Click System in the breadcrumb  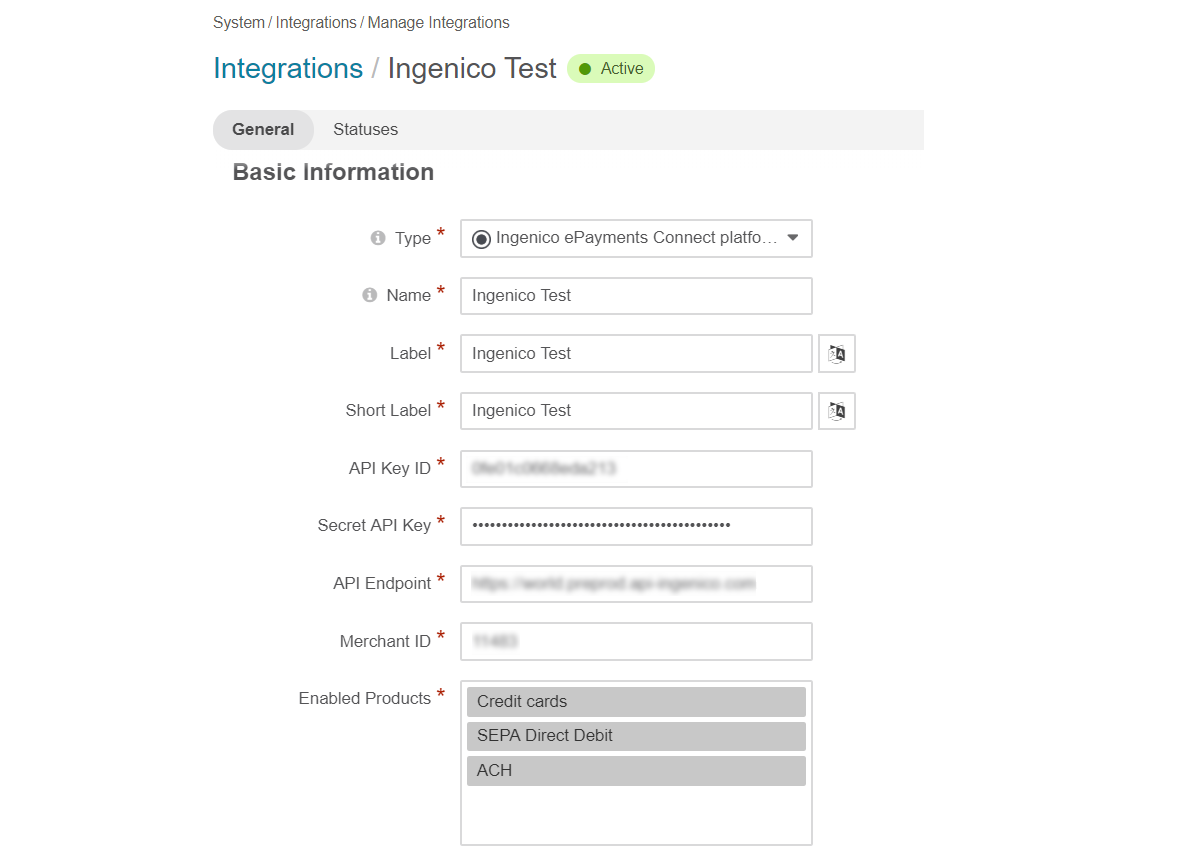coord(239,22)
